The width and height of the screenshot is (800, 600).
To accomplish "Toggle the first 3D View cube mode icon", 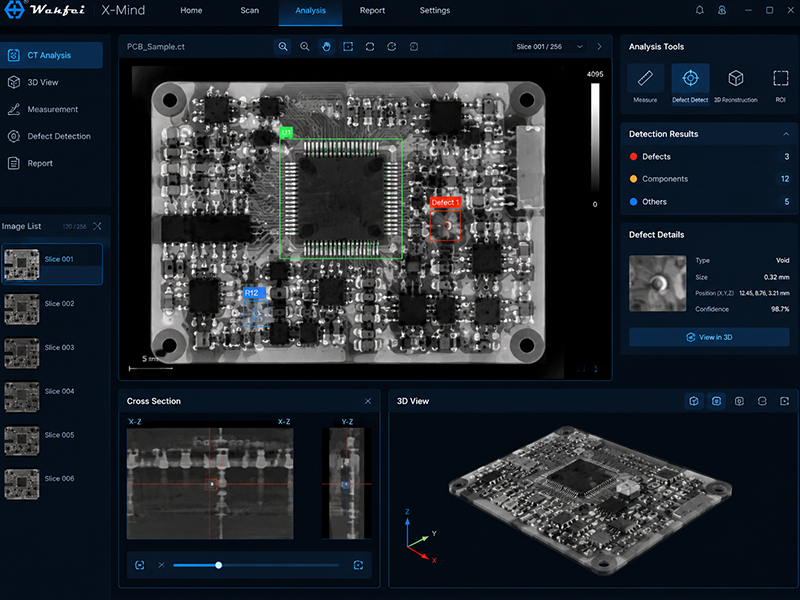I will [x=694, y=402].
